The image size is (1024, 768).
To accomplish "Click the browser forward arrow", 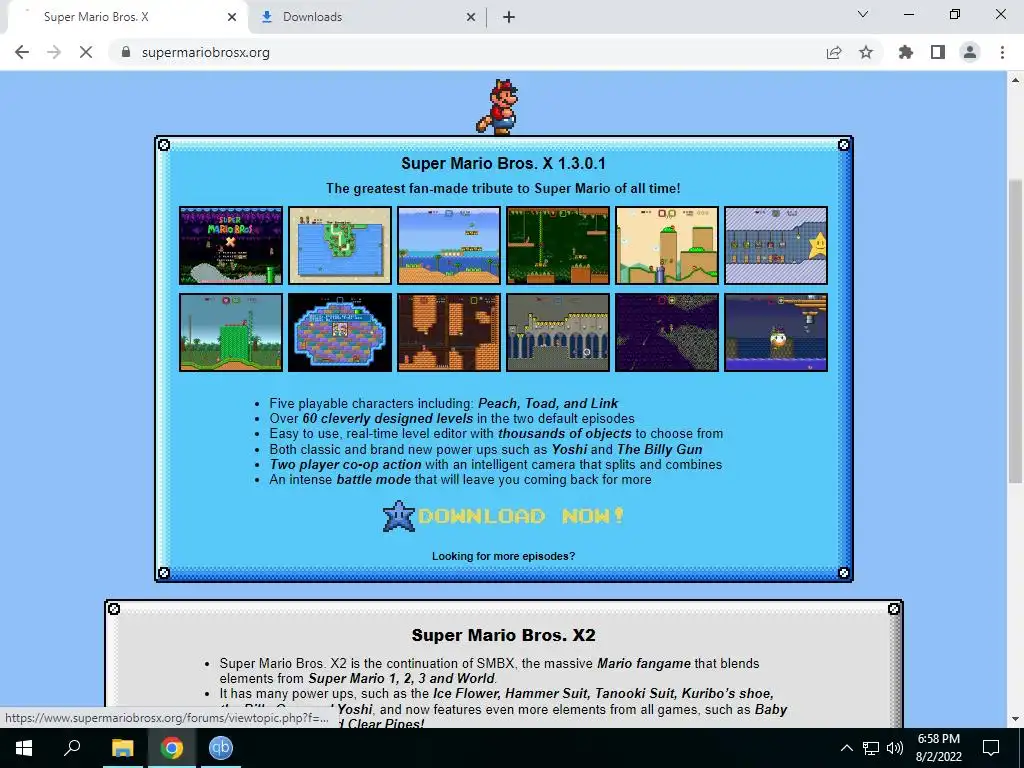I will pos(54,52).
